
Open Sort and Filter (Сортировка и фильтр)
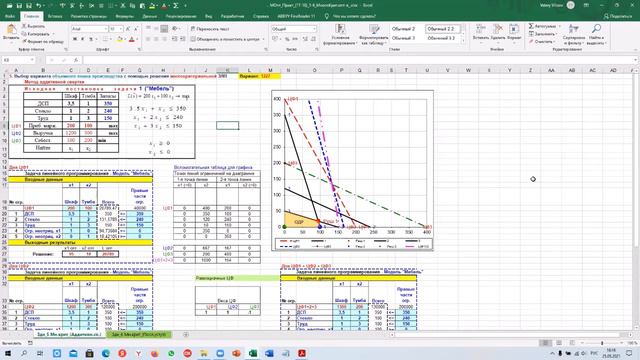tap(573, 34)
